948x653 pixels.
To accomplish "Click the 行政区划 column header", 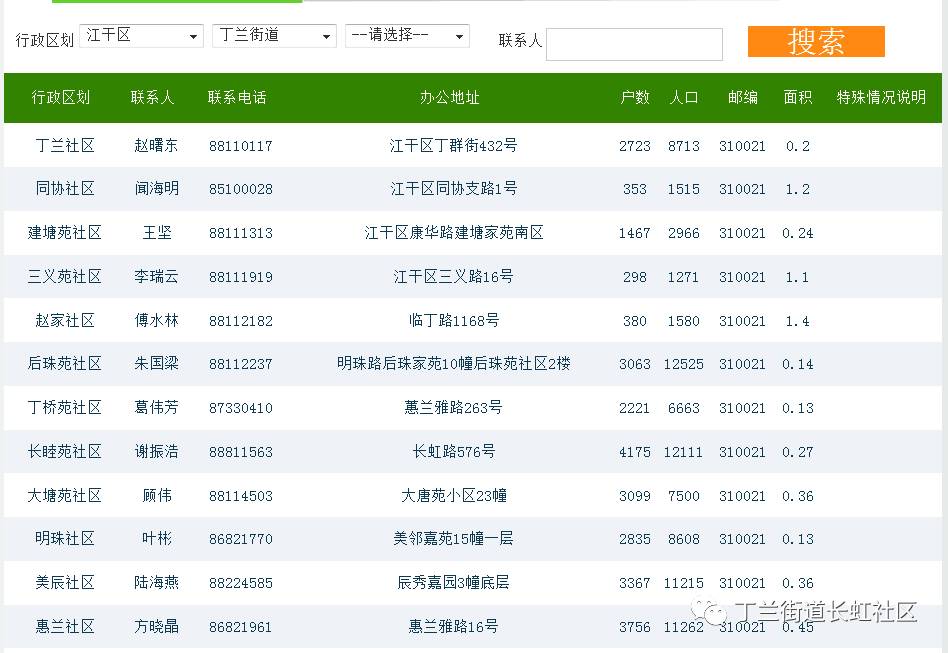I will click(60, 97).
